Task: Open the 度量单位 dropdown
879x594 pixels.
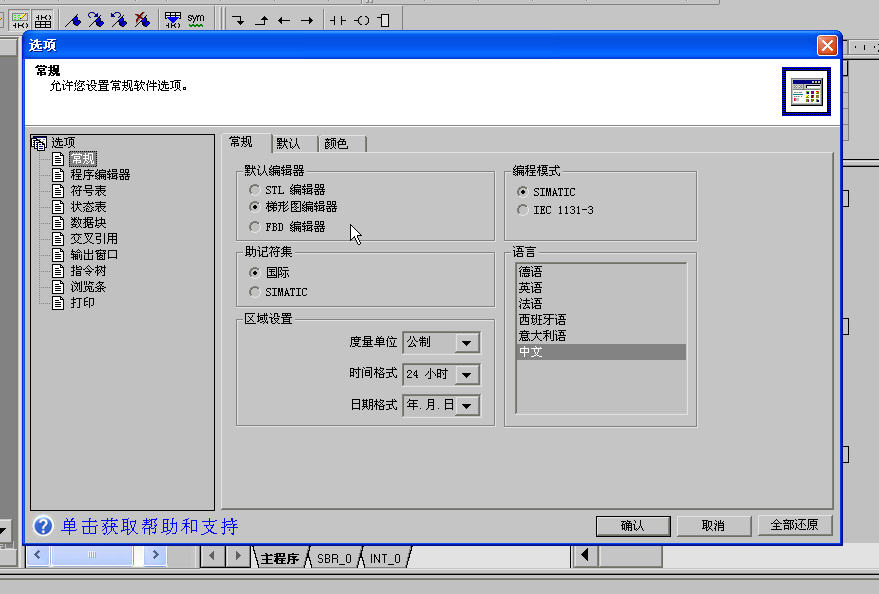Action: tap(466, 343)
